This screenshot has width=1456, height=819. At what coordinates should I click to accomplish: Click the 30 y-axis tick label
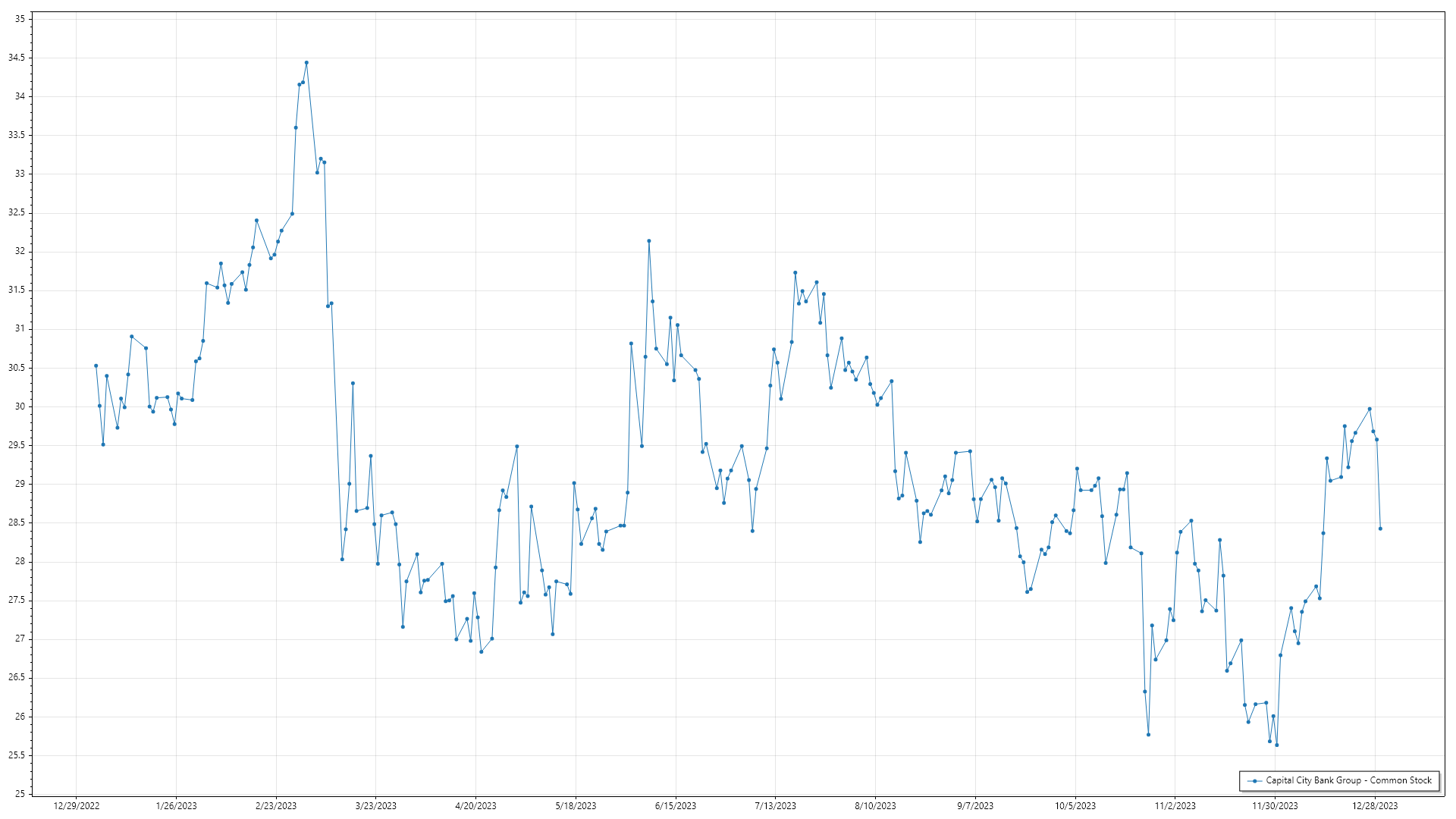pos(20,406)
